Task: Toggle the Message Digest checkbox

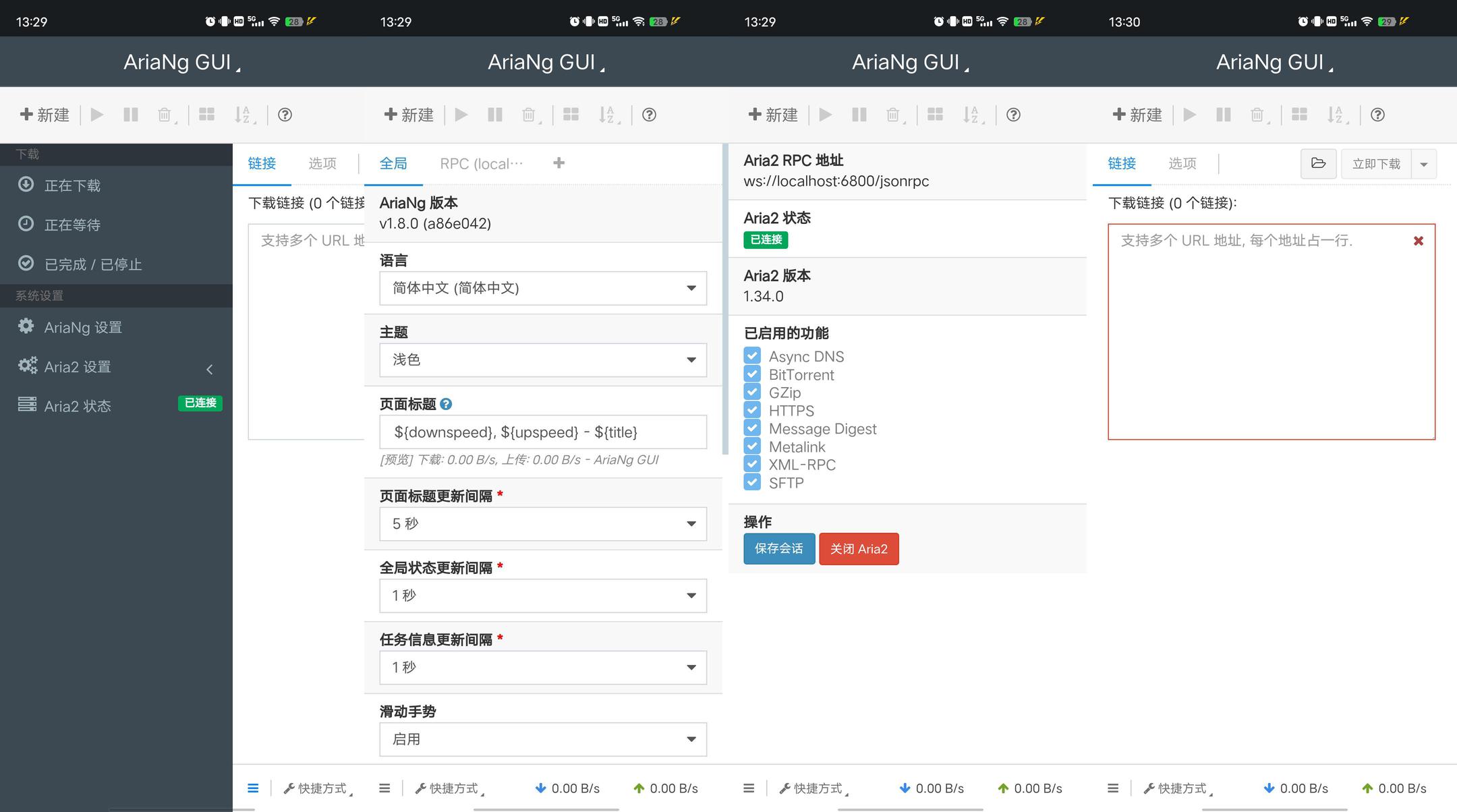Action: pos(752,428)
